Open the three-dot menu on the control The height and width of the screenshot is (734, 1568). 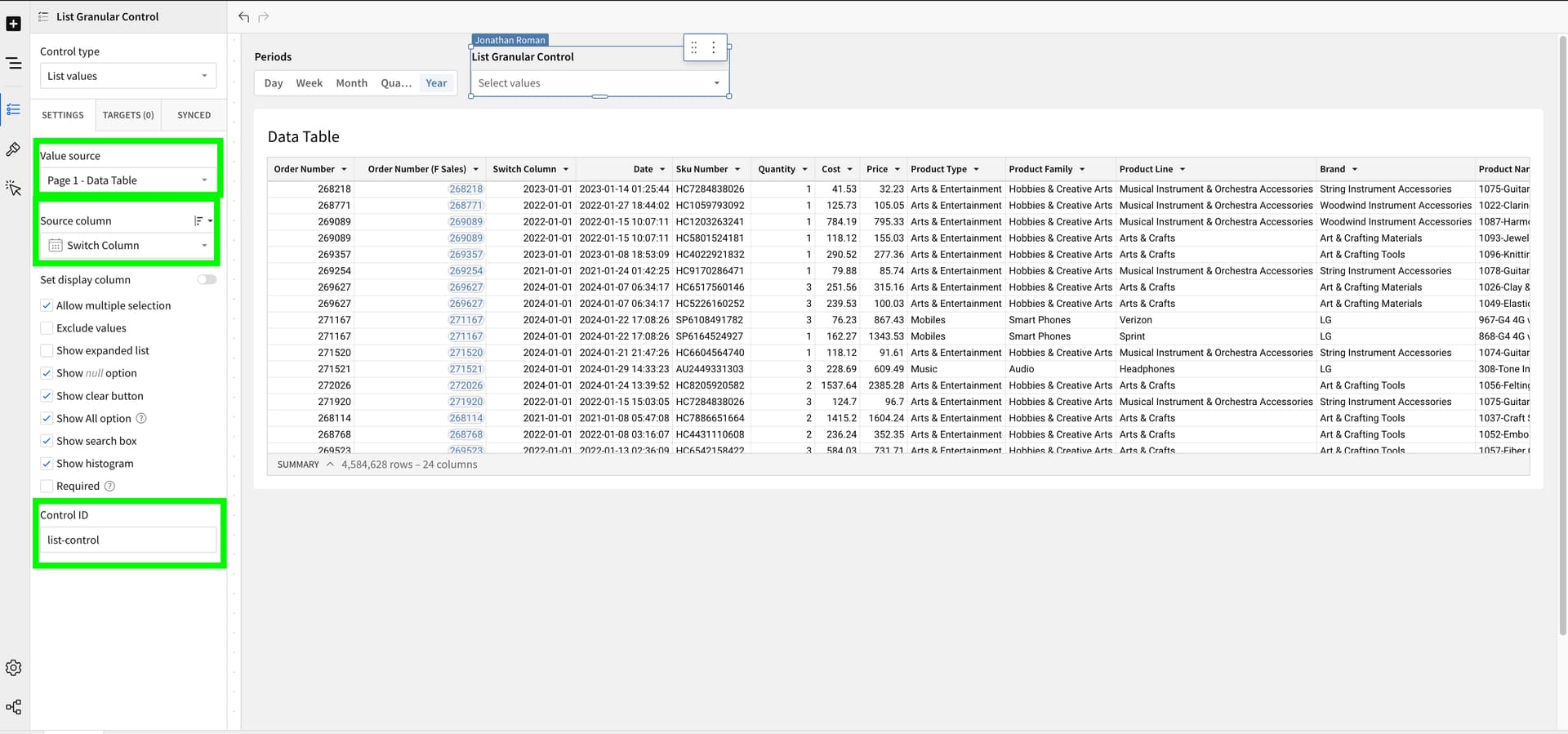[714, 47]
